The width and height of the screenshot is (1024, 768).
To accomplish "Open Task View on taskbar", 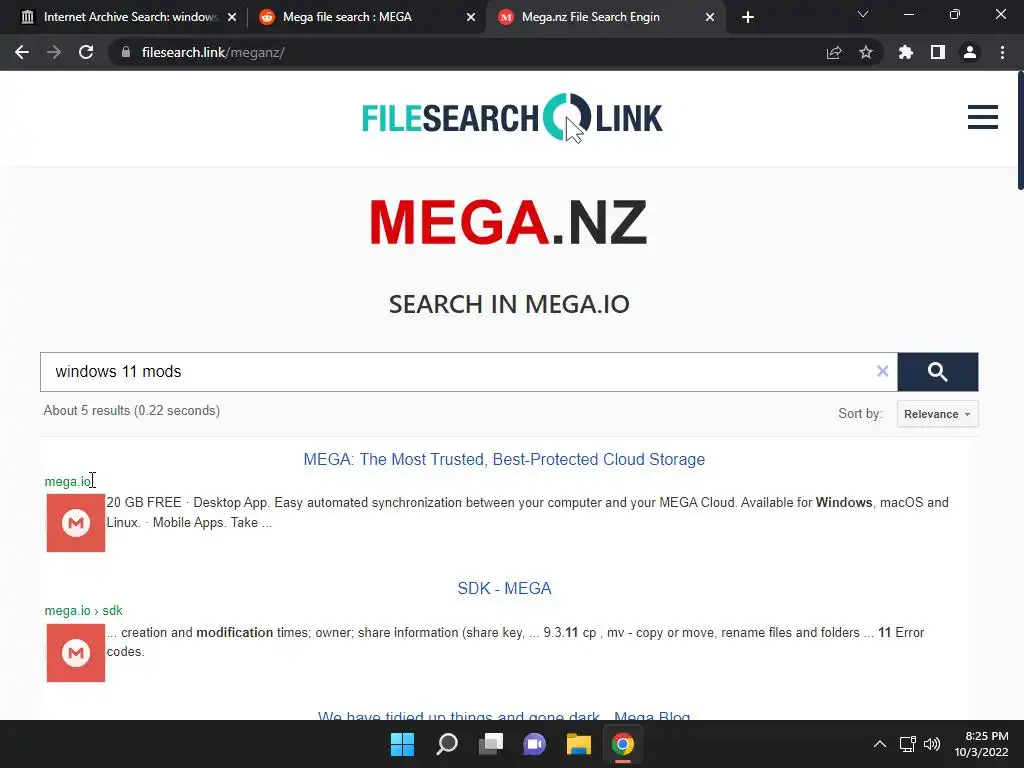I will 490,744.
